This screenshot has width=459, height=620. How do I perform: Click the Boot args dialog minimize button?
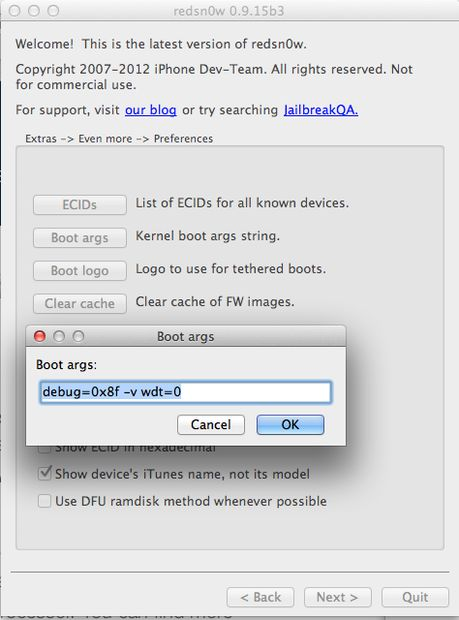[x=59, y=336]
